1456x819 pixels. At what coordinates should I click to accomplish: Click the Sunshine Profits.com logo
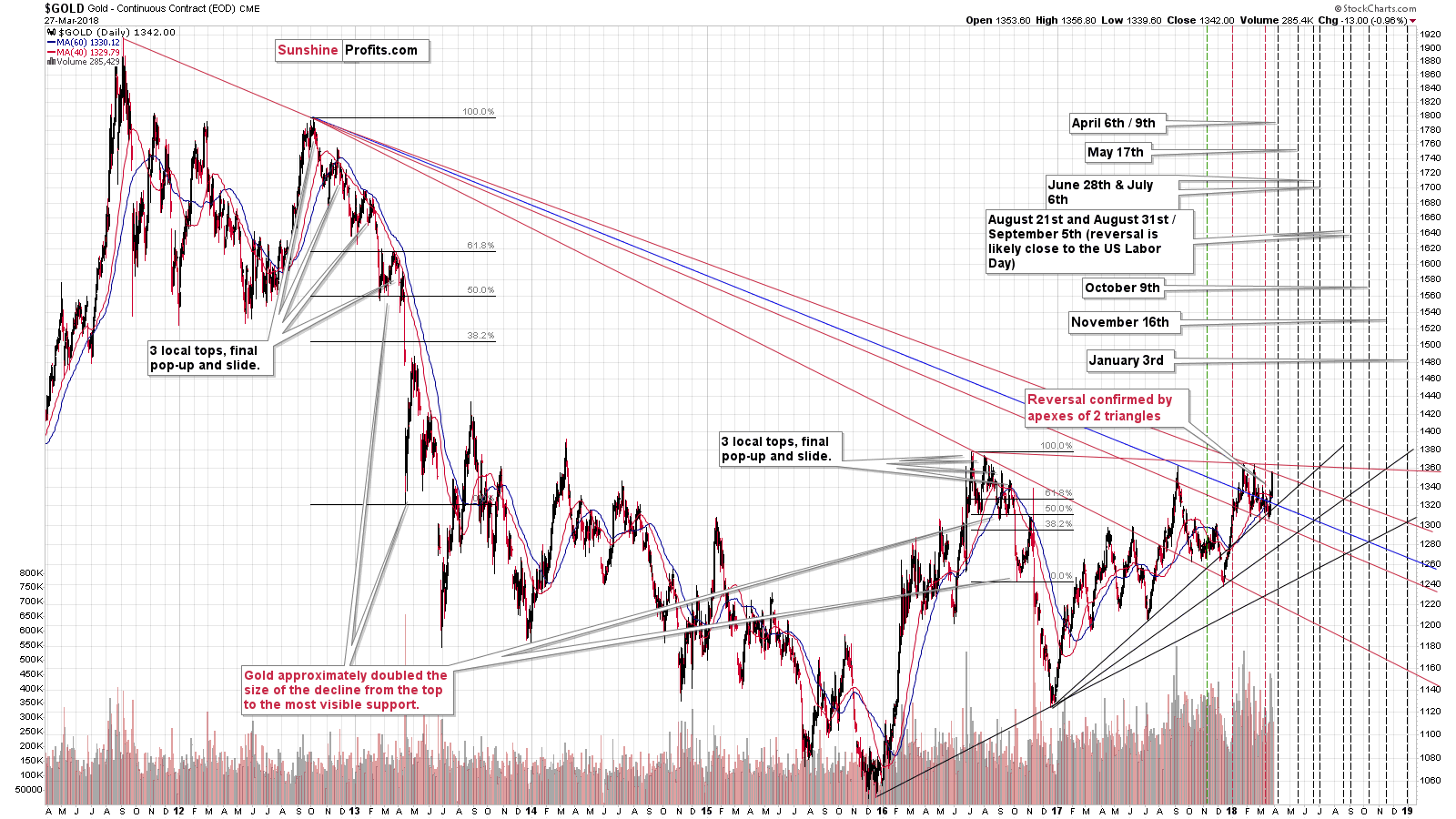(352, 51)
